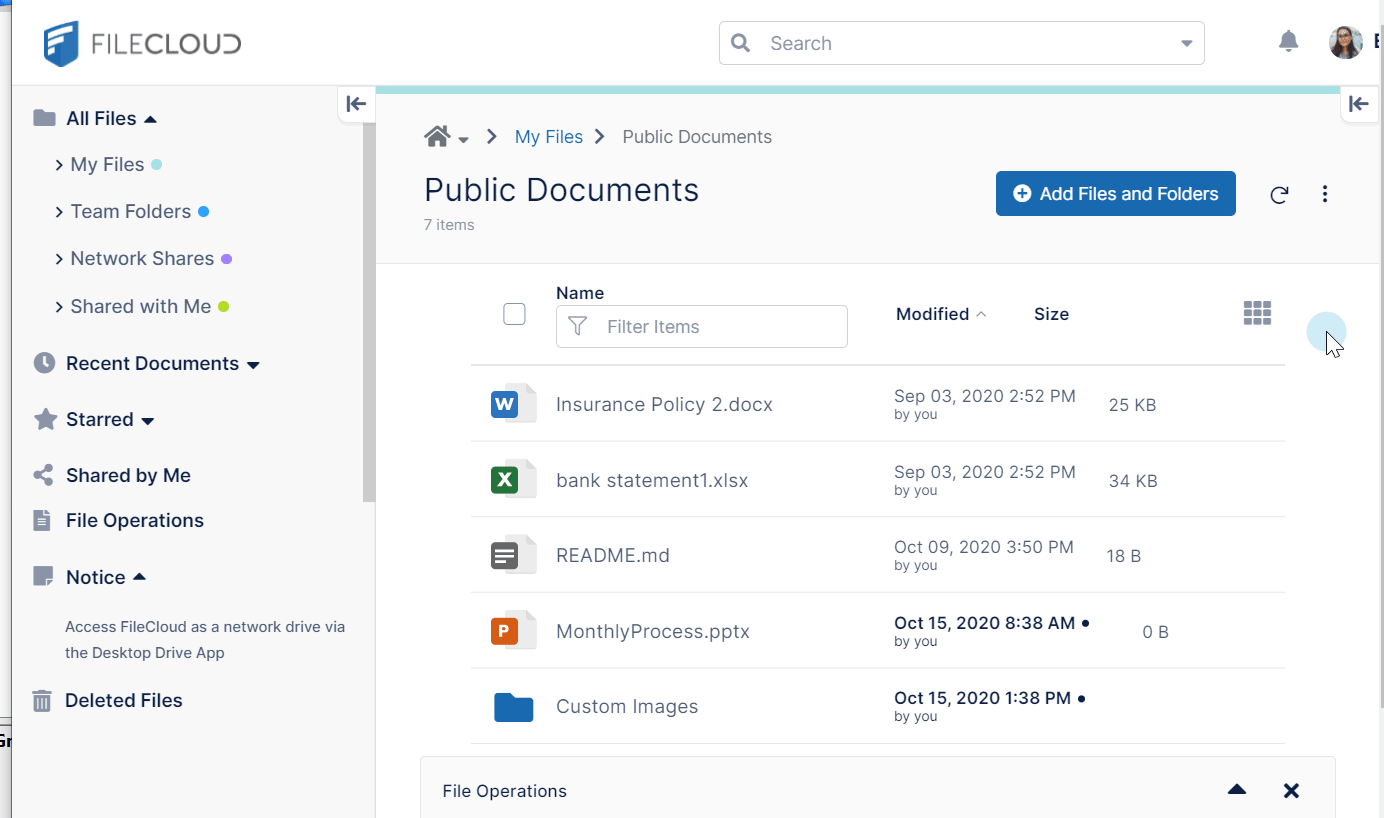Click the notifications bell icon

[x=1288, y=42]
